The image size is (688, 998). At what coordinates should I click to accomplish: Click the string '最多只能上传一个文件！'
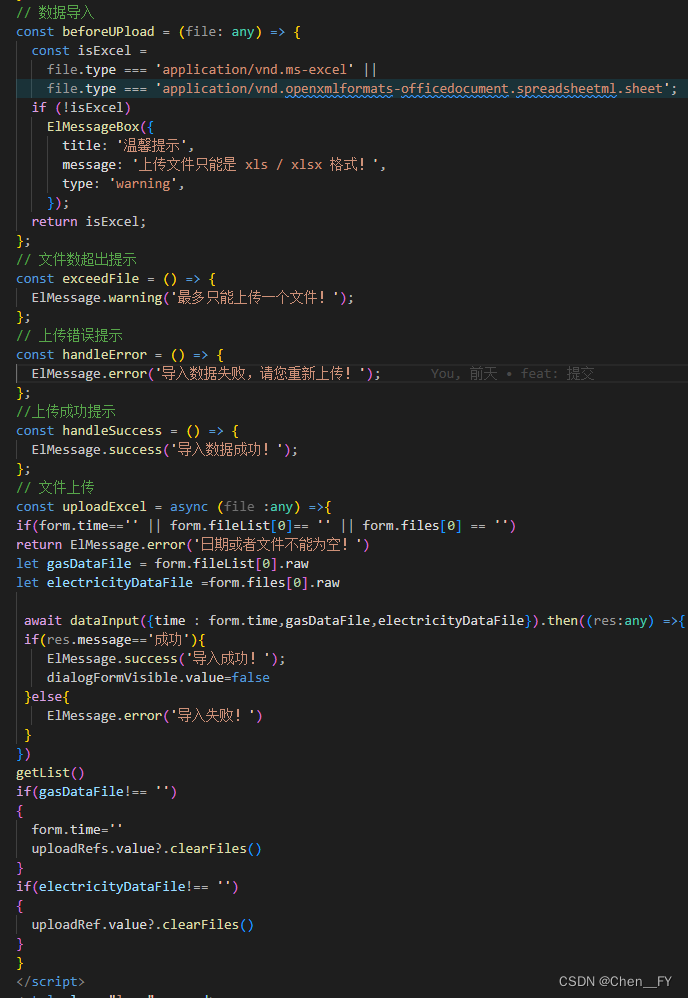(256, 298)
